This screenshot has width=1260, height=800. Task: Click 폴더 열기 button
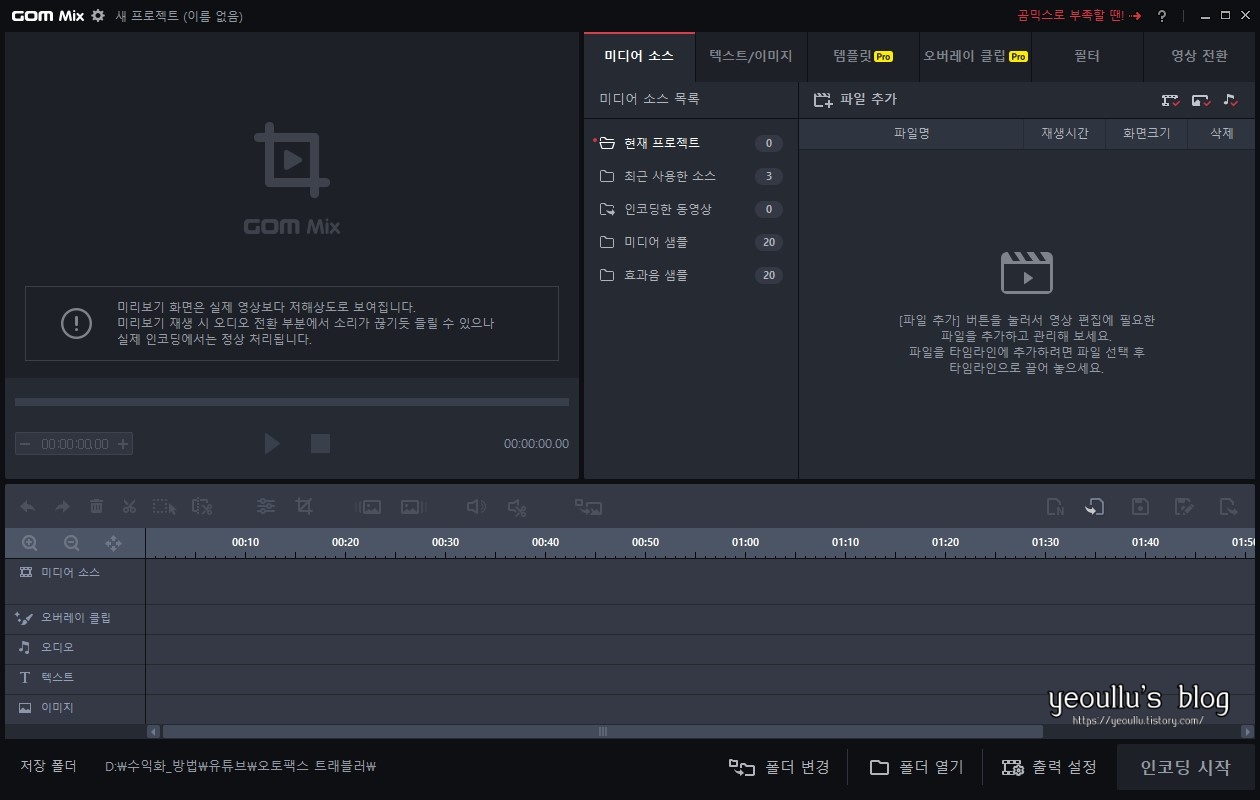click(916, 767)
